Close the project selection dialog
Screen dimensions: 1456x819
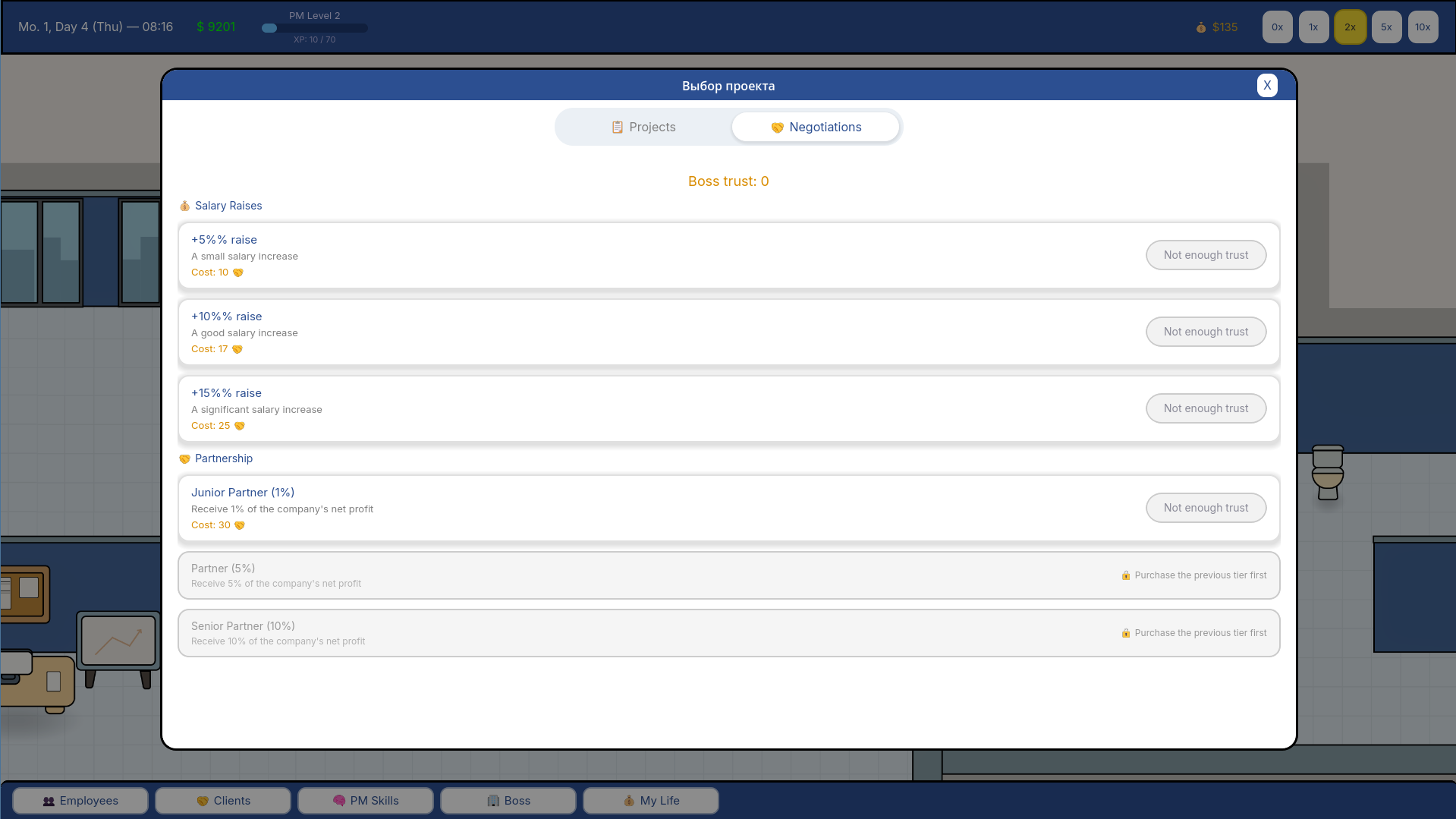tap(1267, 85)
